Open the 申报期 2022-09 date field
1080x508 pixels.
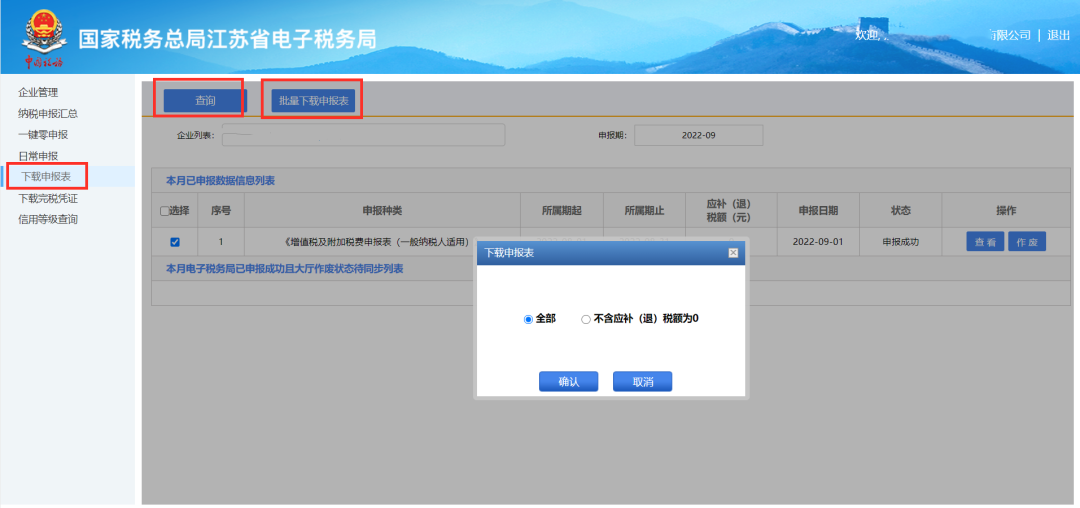click(x=698, y=136)
